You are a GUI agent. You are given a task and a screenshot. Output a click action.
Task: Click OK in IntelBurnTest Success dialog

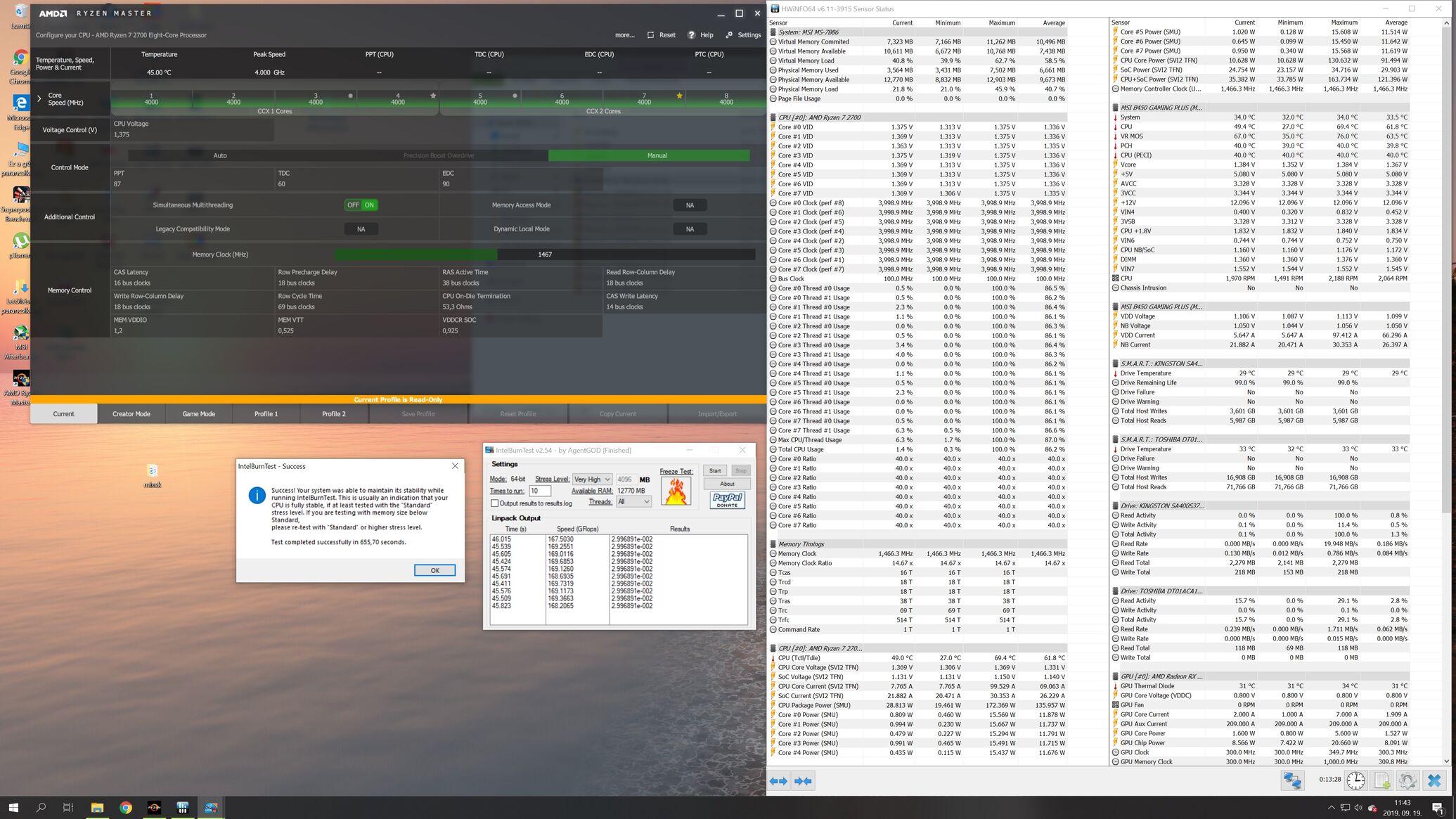434,570
